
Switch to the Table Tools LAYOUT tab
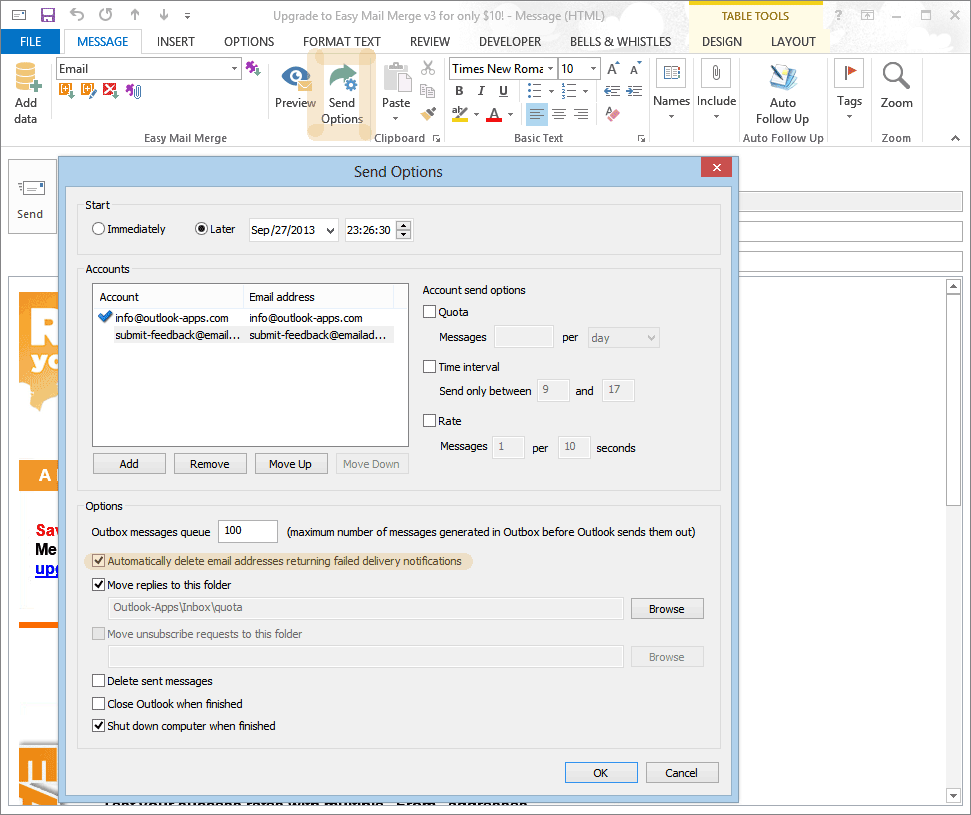click(793, 41)
